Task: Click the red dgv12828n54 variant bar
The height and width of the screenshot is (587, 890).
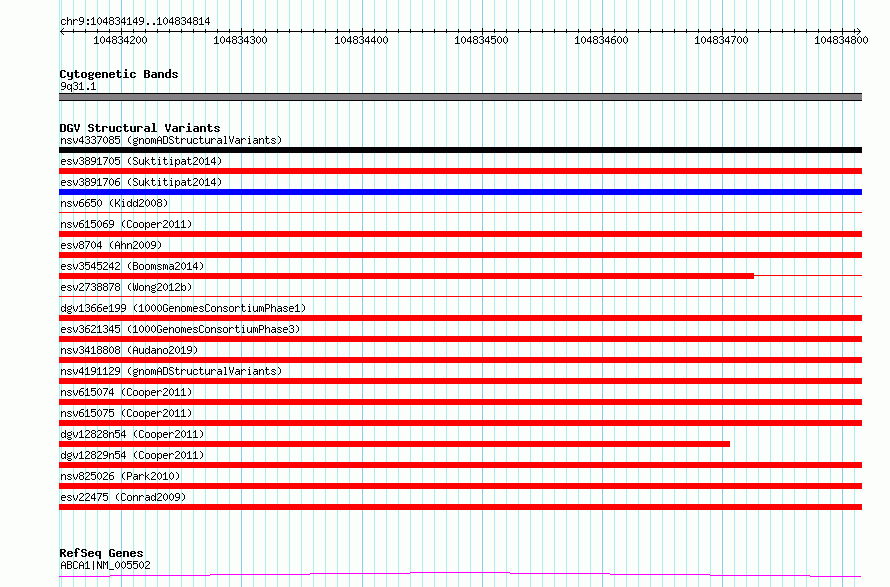Action: coord(394,444)
